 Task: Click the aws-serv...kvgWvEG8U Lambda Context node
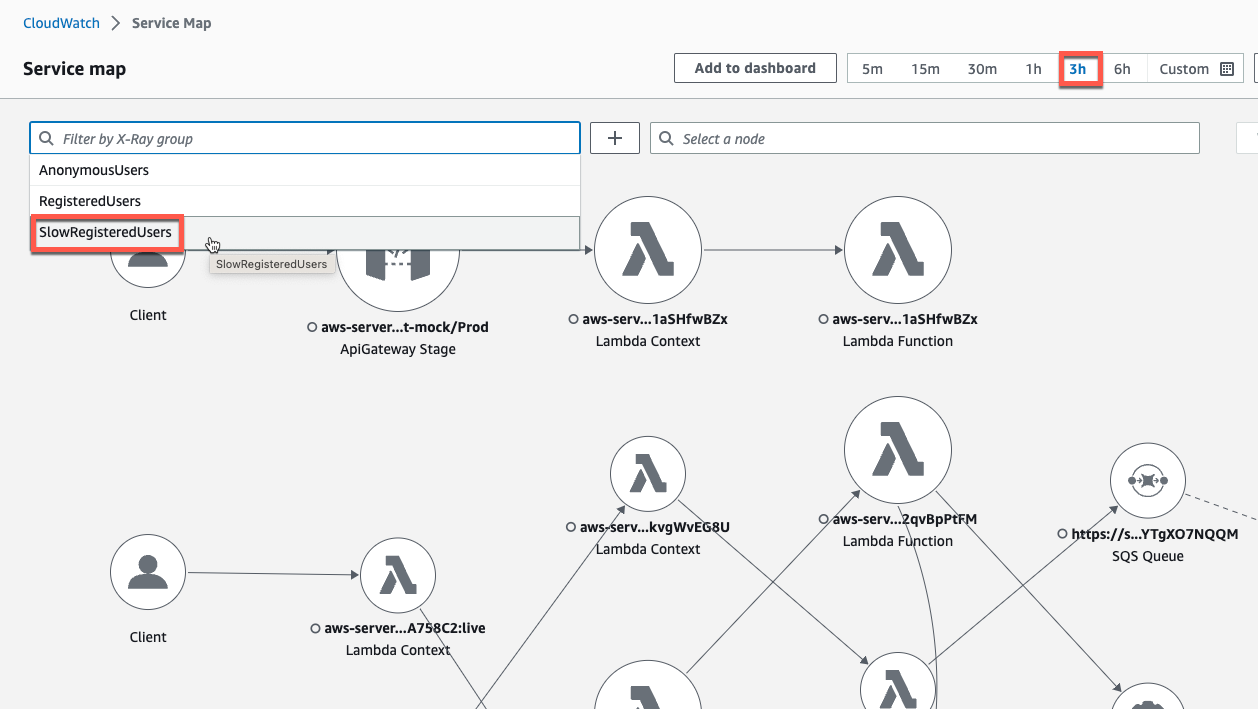point(648,475)
